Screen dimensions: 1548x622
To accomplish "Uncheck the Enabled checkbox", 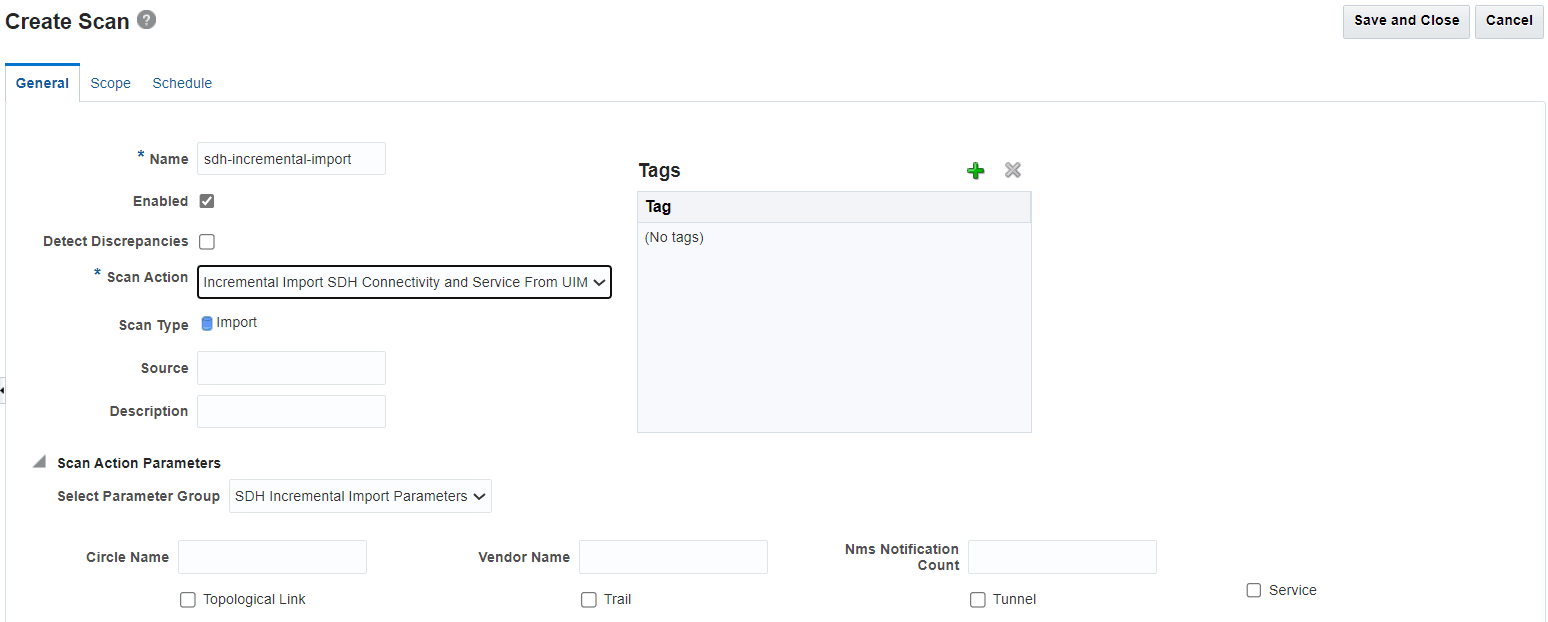I will (207, 201).
